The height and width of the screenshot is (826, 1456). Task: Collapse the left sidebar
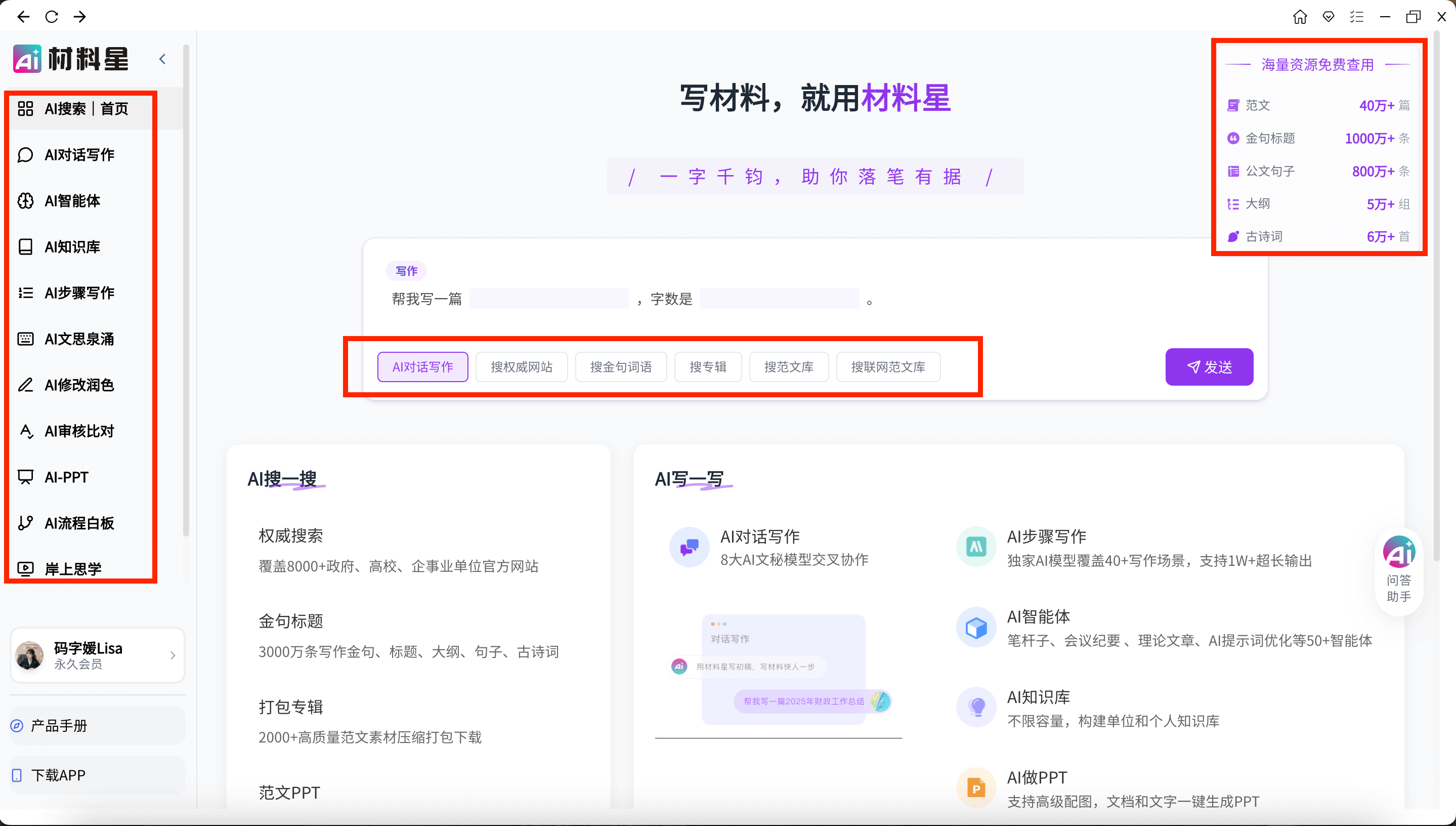pos(162,58)
